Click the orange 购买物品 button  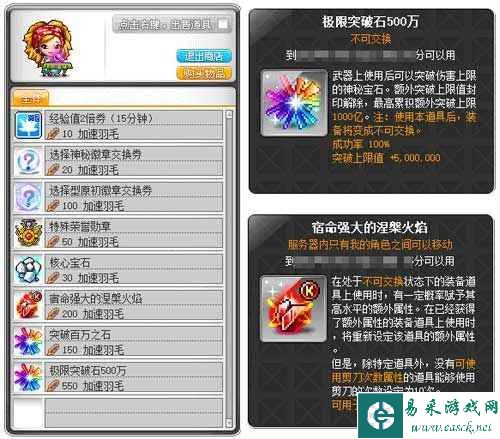[204, 74]
